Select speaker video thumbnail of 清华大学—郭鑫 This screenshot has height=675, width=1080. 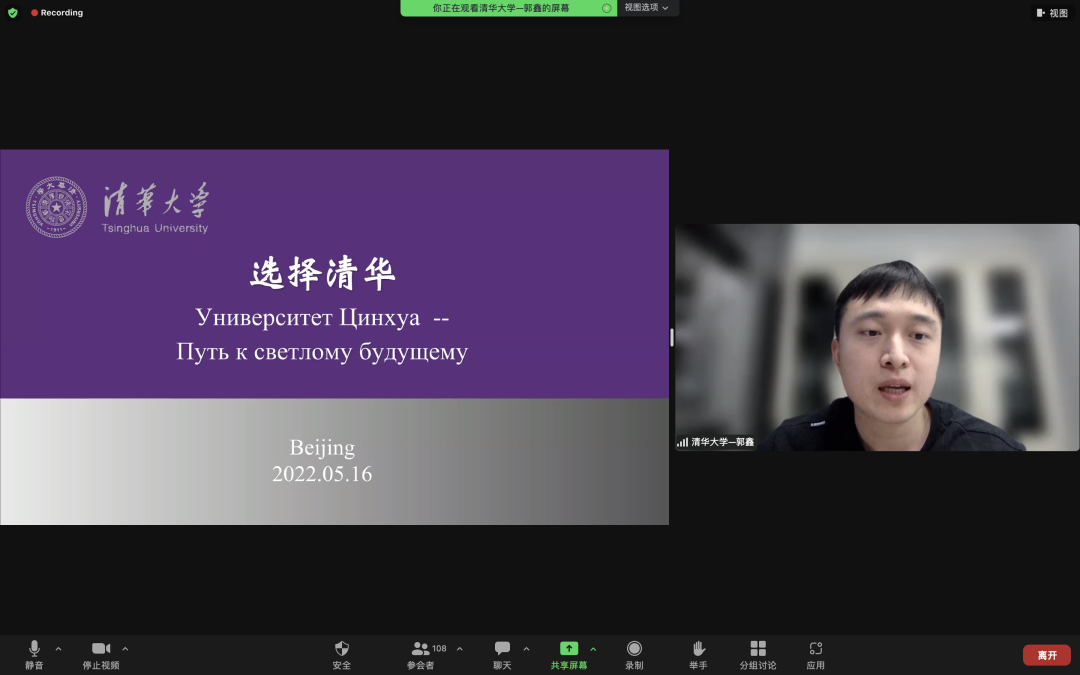click(877, 337)
